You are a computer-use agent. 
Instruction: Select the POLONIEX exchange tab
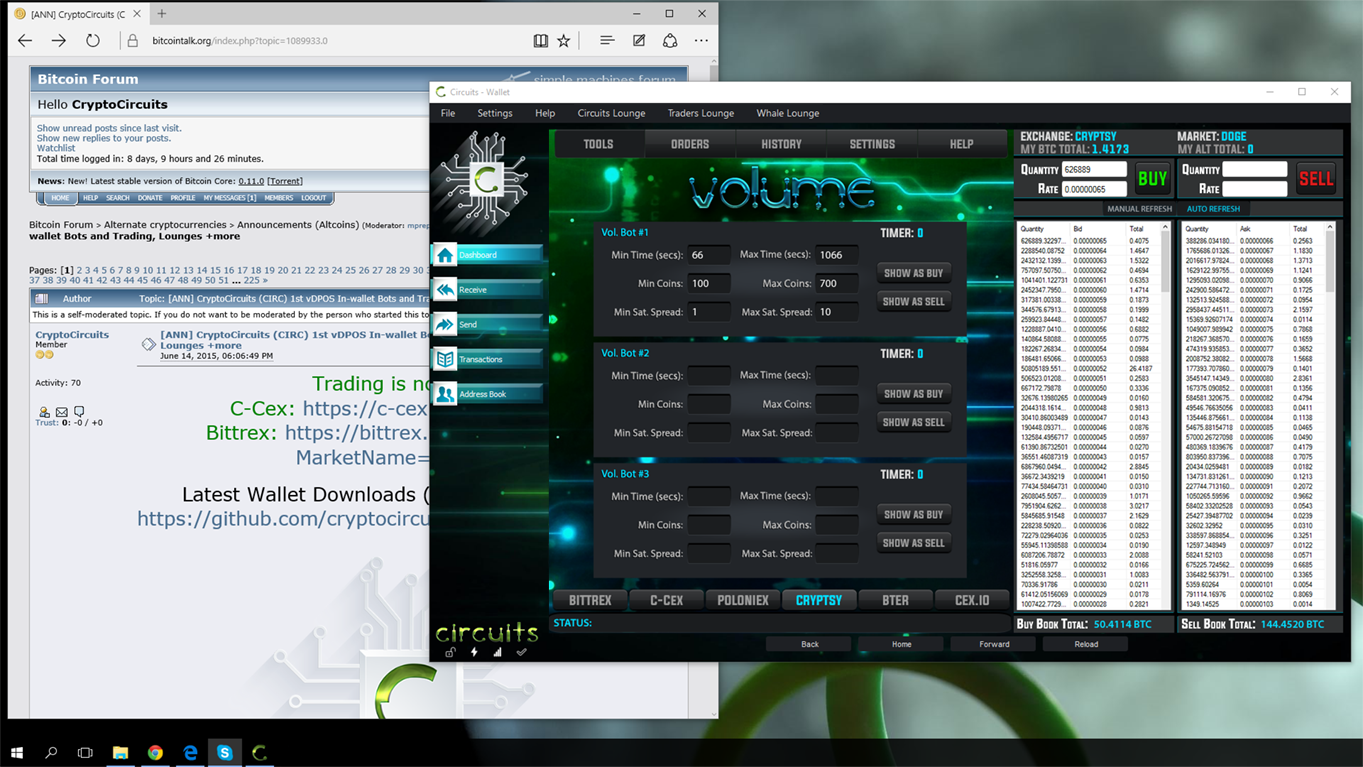(x=743, y=600)
